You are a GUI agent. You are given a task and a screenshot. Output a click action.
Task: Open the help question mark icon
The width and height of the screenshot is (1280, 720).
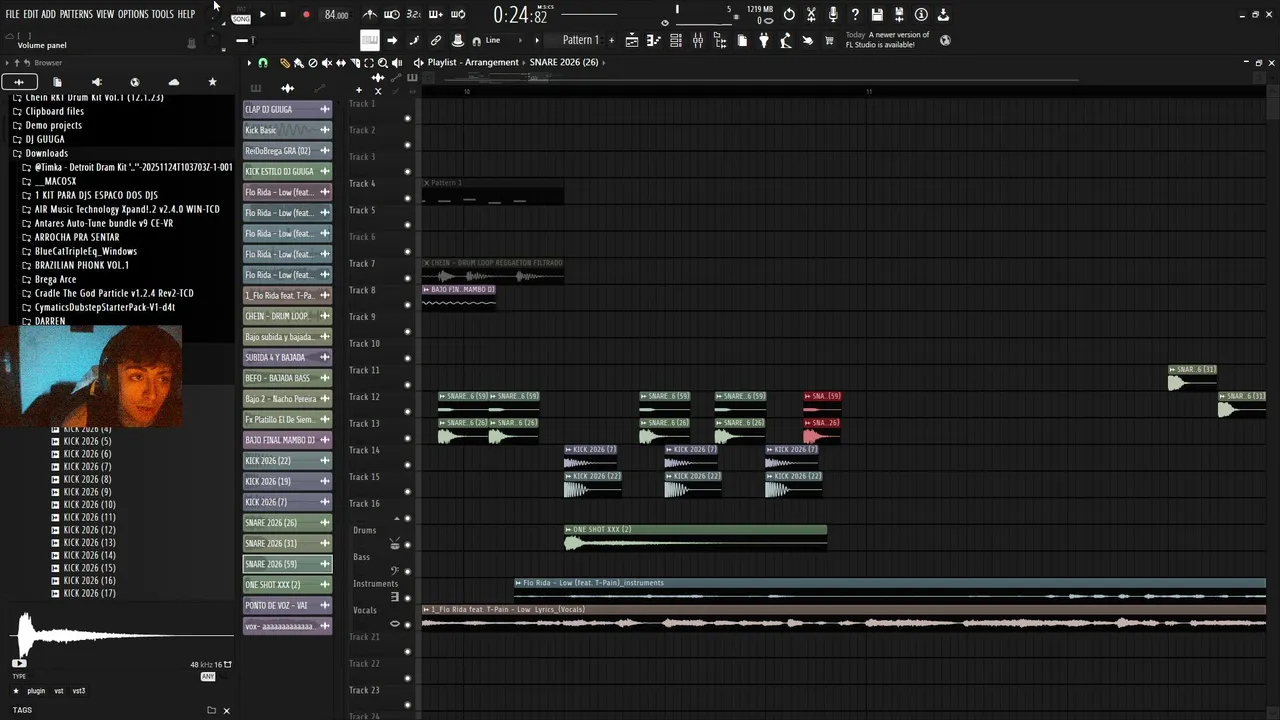coord(855,14)
